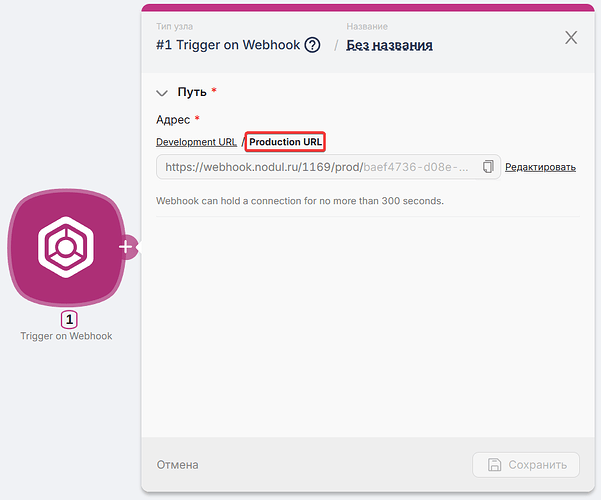Click the pink Webhook trigger node icon
Viewport: 601px width, 500px height.
[66, 247]
